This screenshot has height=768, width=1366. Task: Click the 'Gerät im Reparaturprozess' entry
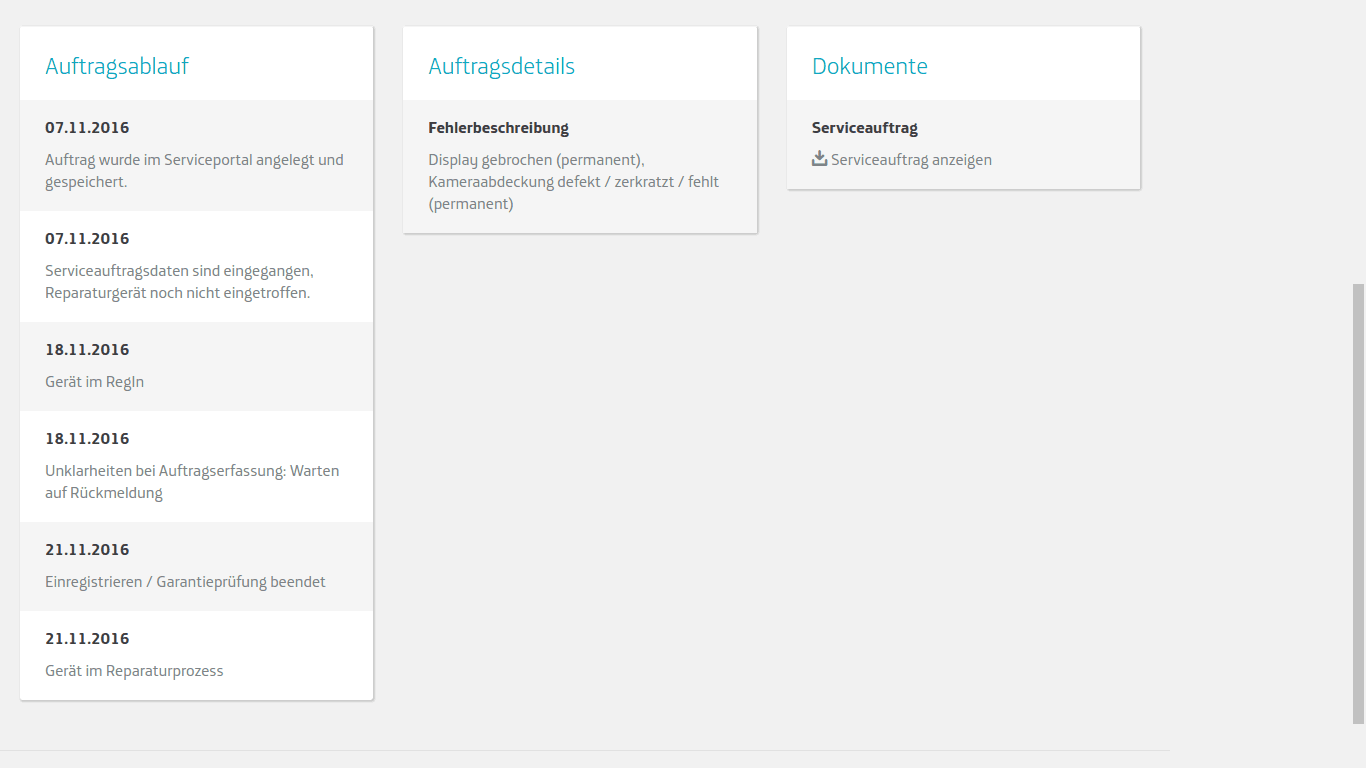134,671
